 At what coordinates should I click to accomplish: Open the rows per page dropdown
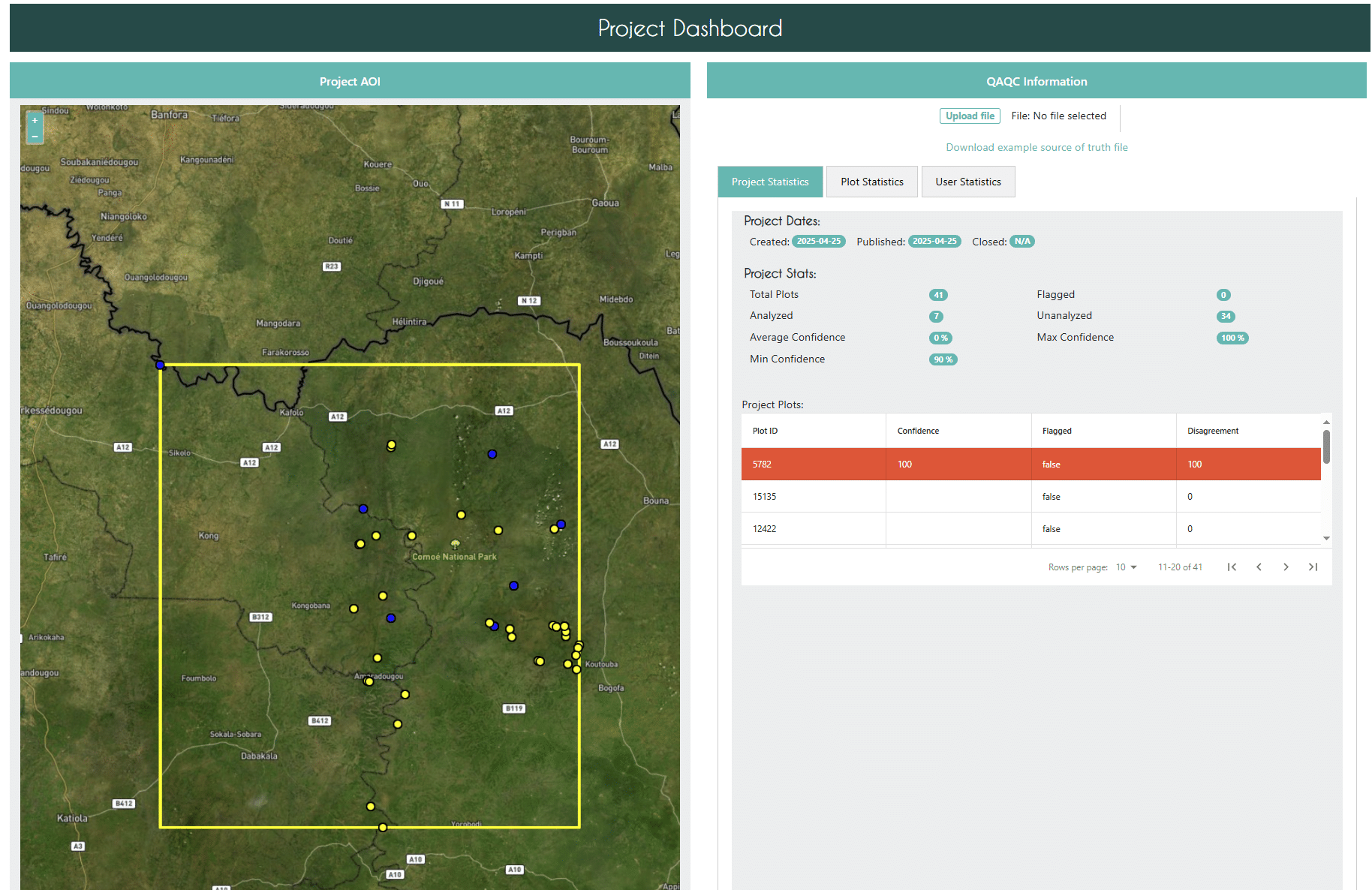click(1126, 567)
